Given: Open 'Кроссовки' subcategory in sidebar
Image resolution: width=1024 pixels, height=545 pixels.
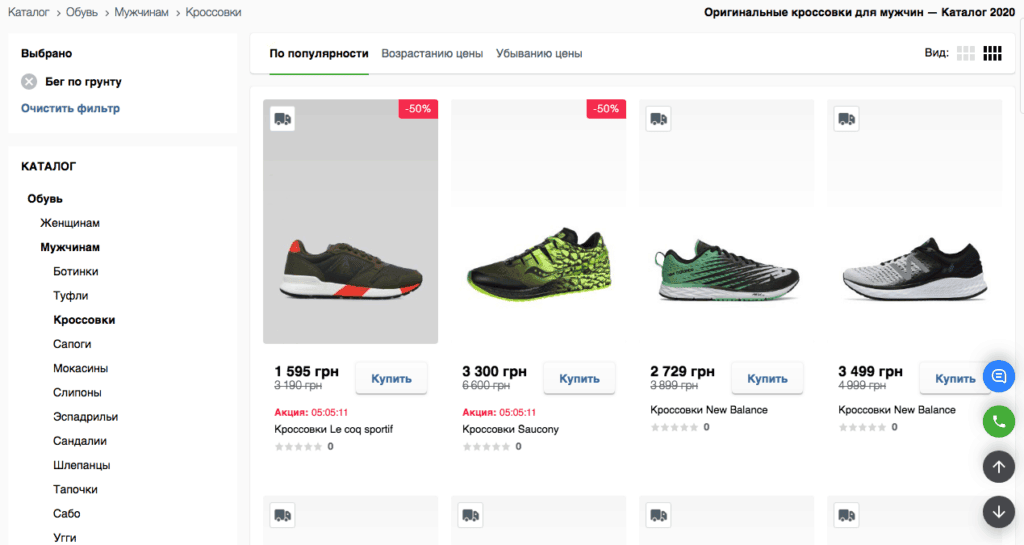Looking at the screenshot, I should point(84,320).
